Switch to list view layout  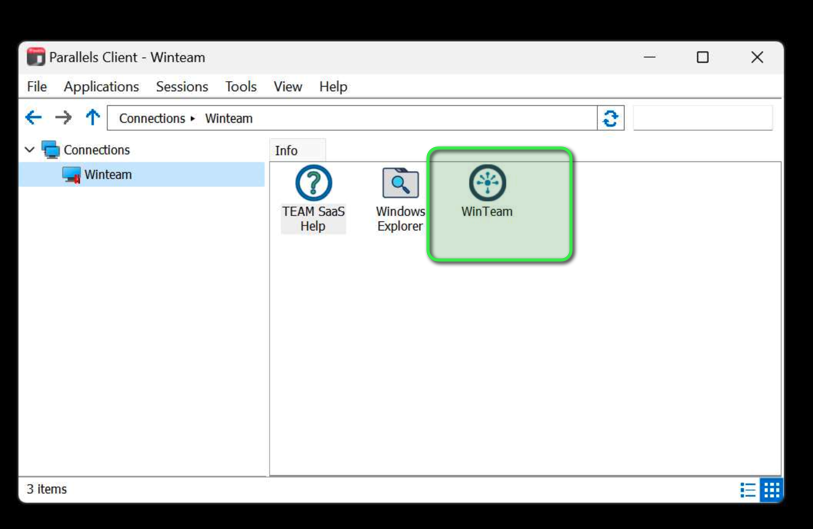[x=748, y=490]
